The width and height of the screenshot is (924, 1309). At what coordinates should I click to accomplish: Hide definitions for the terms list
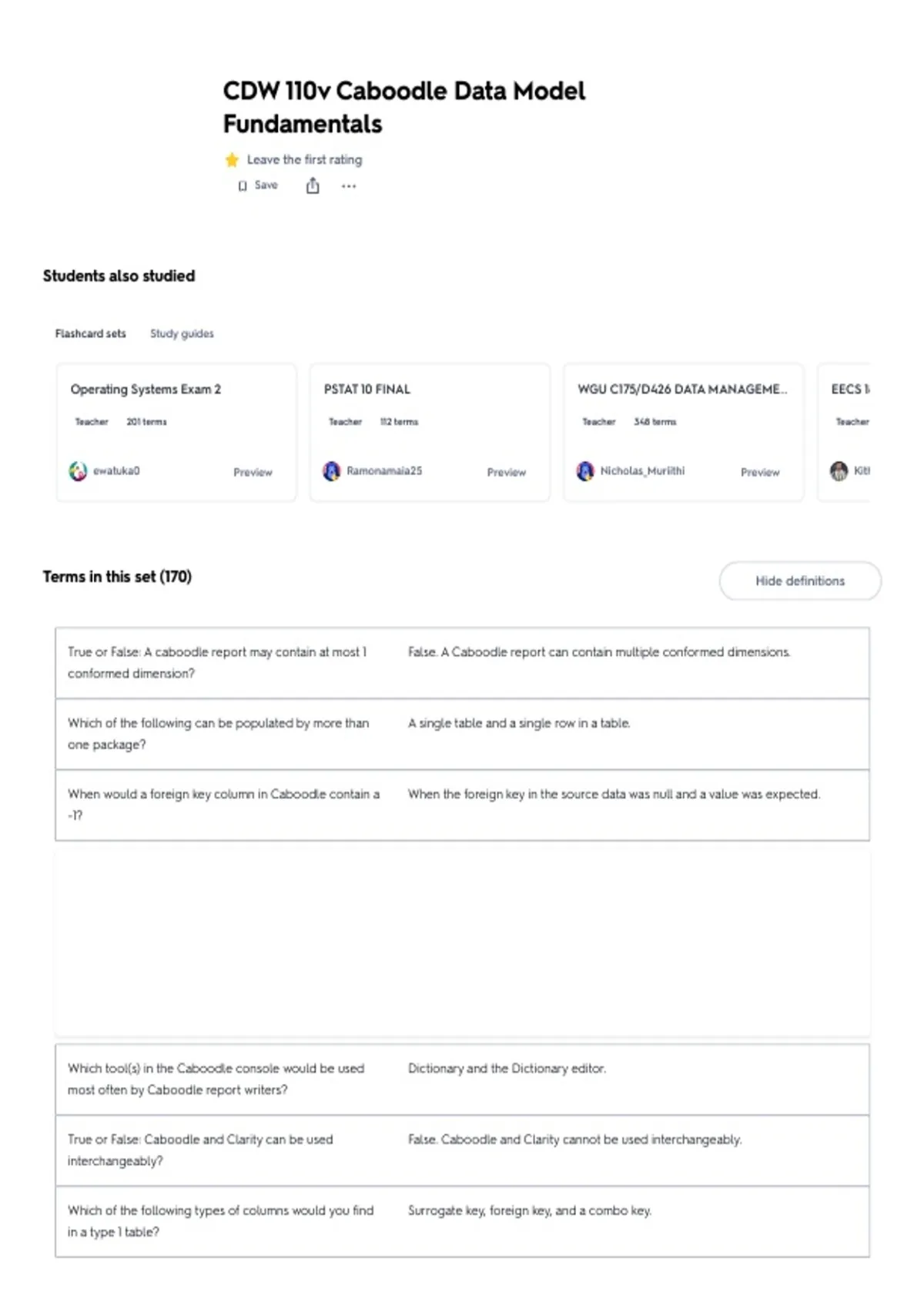point(800,581)
